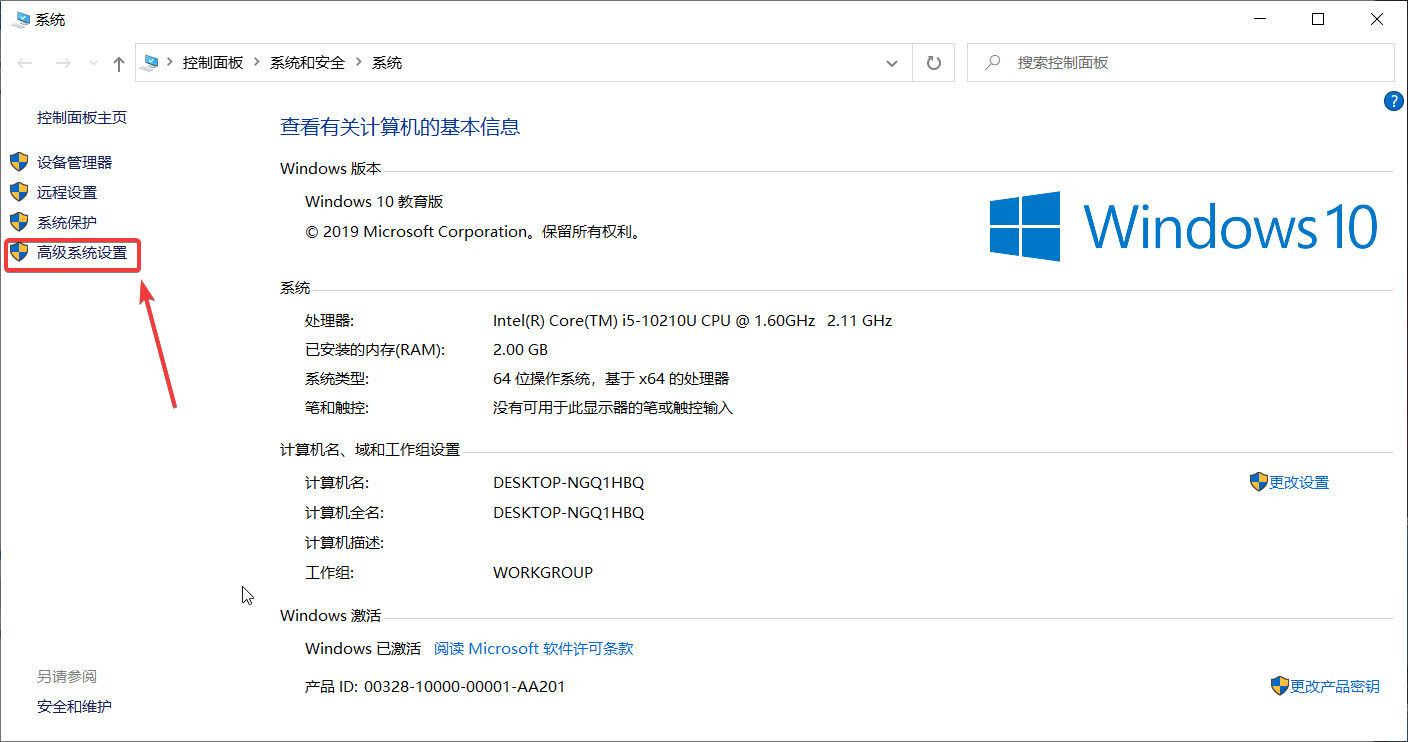Click the 搜索控制面板 search field
This screenshot has width=1408, height=742.
[1180, 63]
